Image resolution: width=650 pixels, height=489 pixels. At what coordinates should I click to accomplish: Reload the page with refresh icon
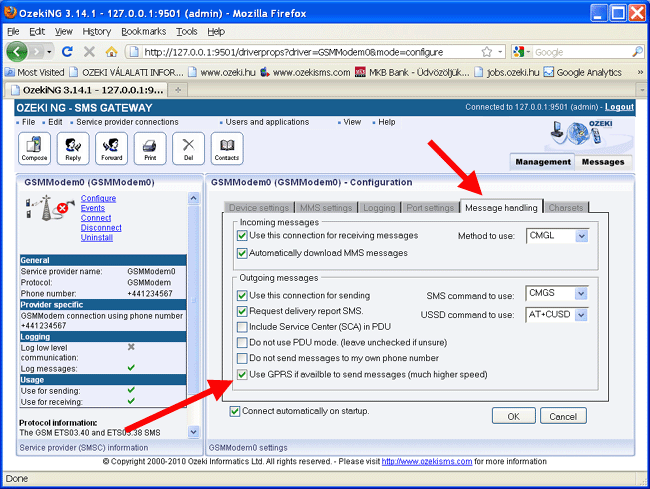point(67,51)
